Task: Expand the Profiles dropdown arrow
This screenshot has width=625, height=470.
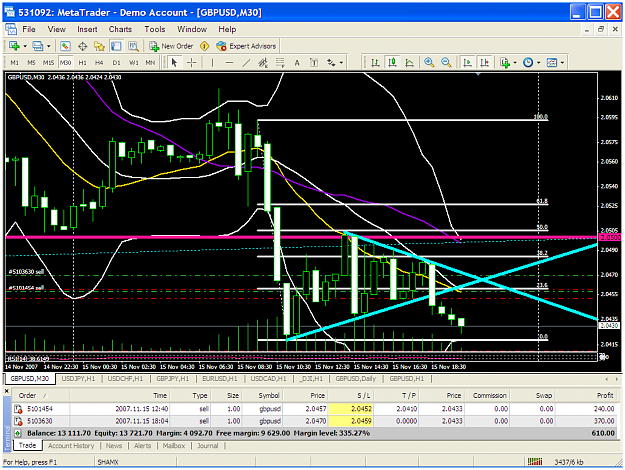Action: pyautogui.click(x=49, y=47)
